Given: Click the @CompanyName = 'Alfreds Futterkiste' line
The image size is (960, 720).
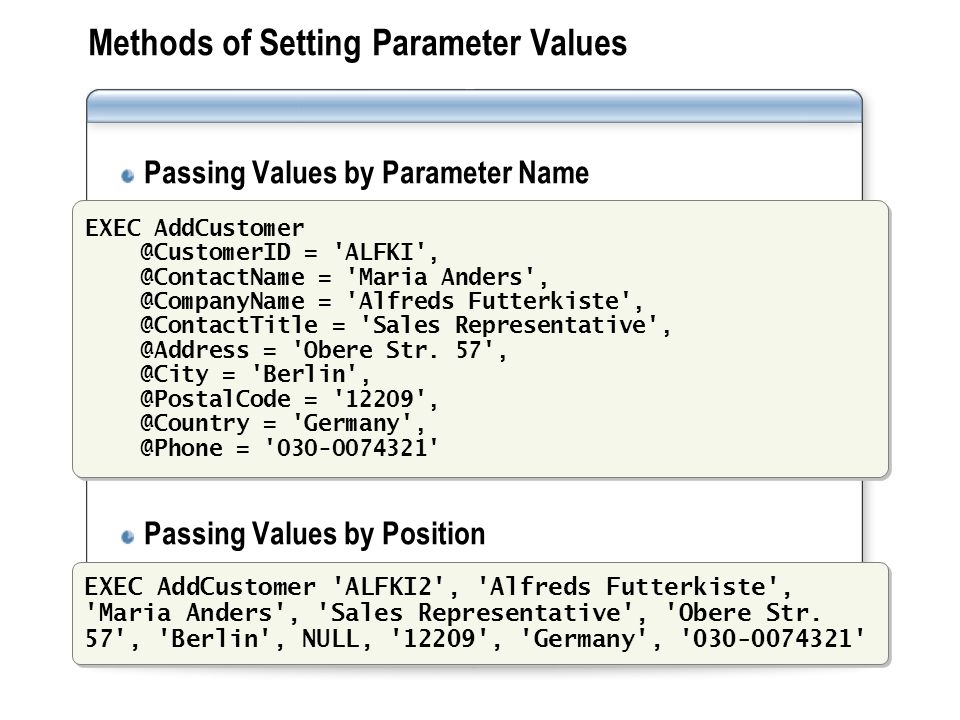Looking at the screenshot, I should tap(392, 301).
